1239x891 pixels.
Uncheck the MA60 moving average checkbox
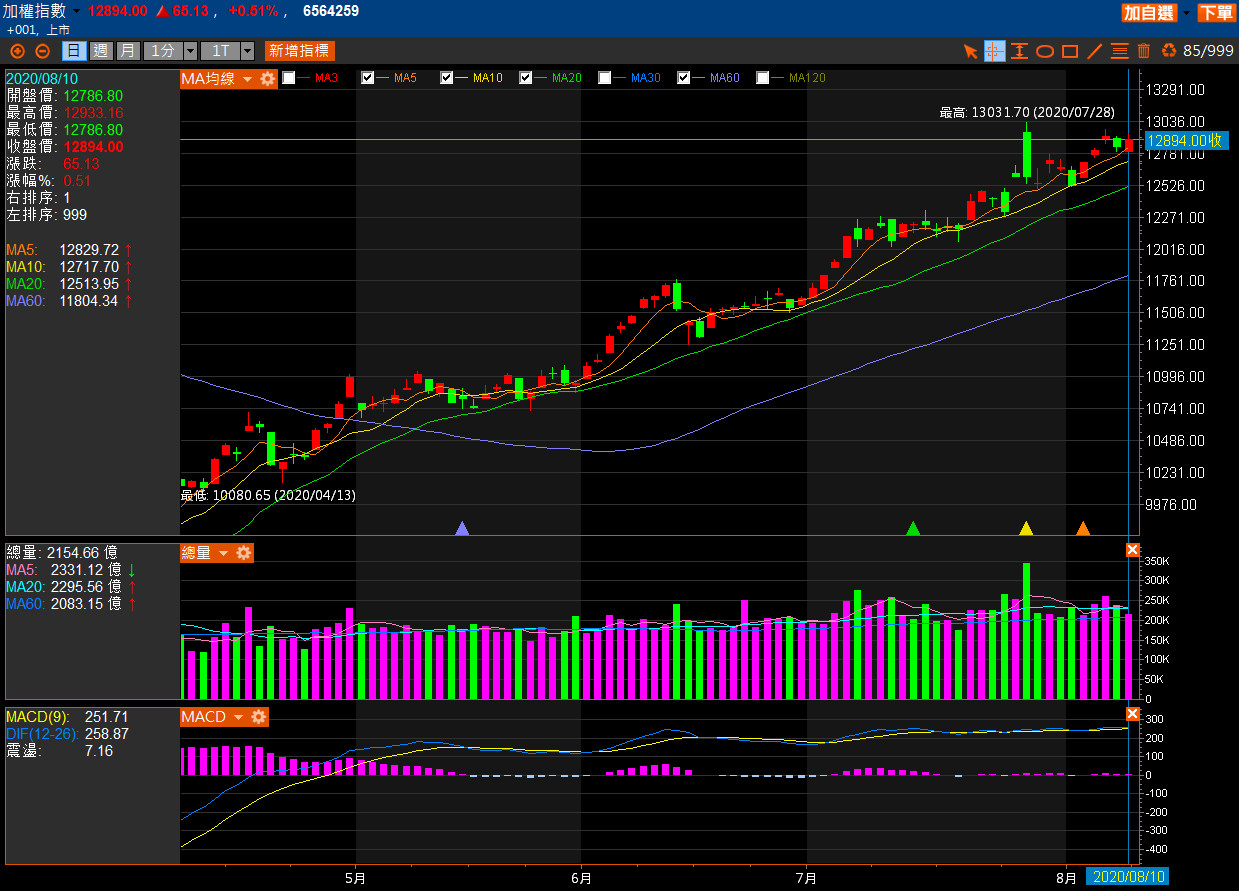click(684, 78)
